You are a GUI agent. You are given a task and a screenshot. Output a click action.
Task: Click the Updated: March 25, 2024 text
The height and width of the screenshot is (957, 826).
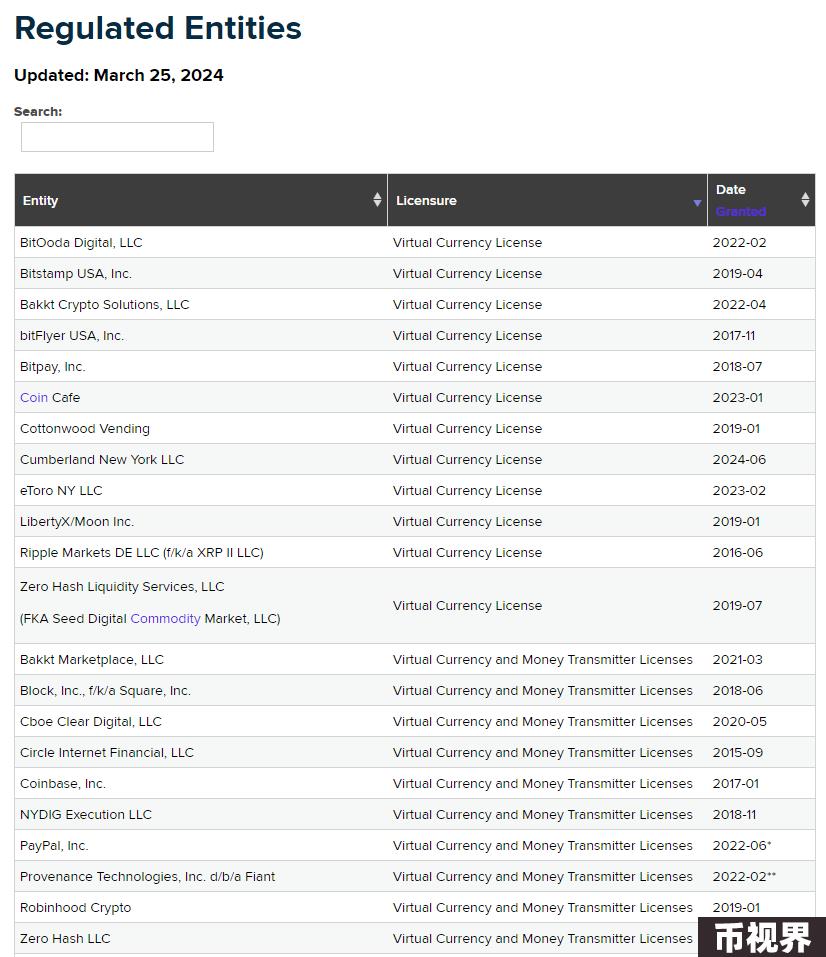(x=119, y=75)
